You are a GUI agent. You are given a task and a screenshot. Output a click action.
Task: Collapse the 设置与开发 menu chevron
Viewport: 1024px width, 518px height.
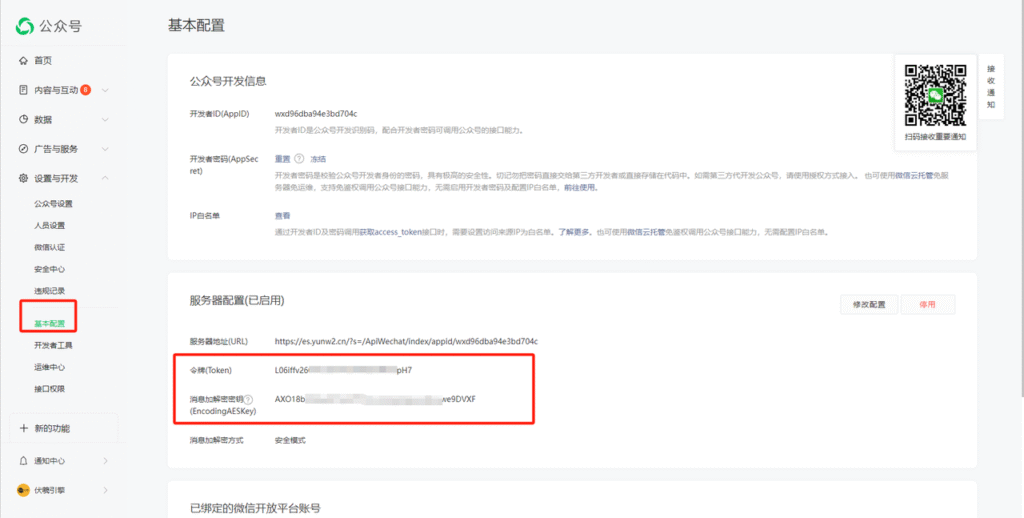pos(105,178)
